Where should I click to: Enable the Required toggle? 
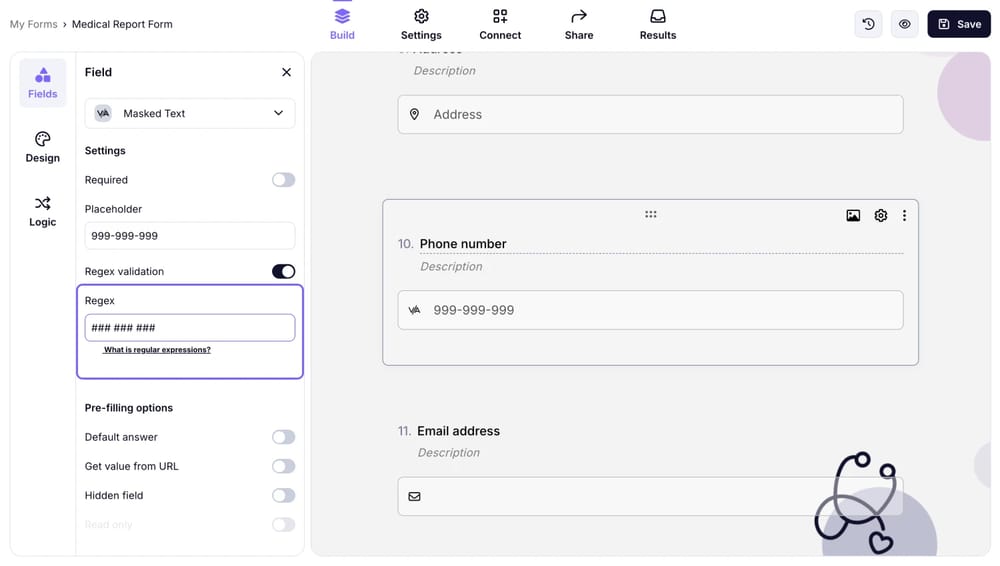[x=283, y=180]
